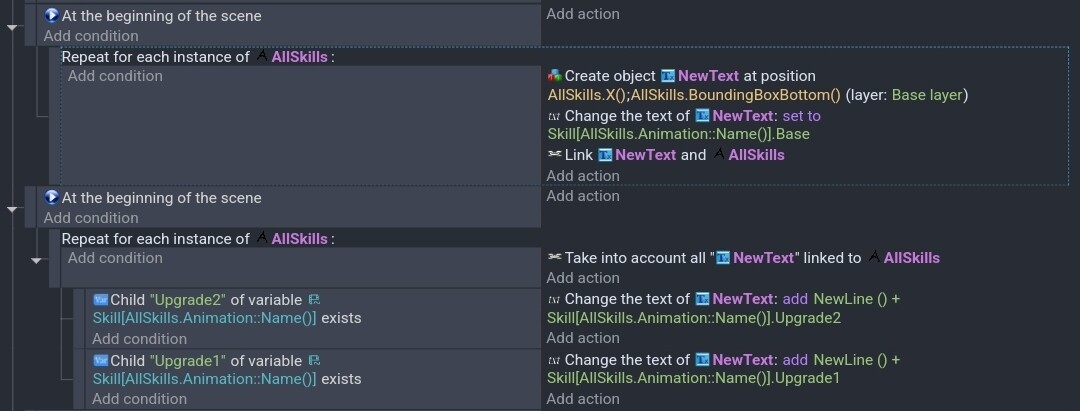Click the Create object action icon
This screenshot has width=1080, height=411.
pos(554,76)
